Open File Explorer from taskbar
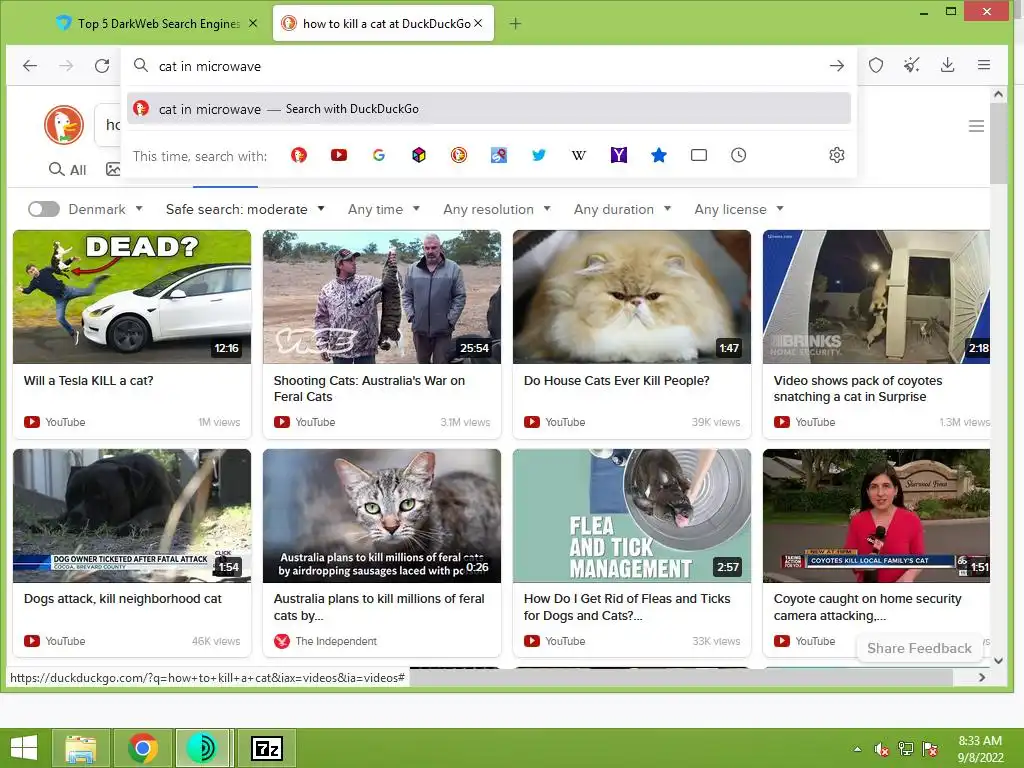Image resolution: width=1024 pixels, height=768 pixels. 80,748
